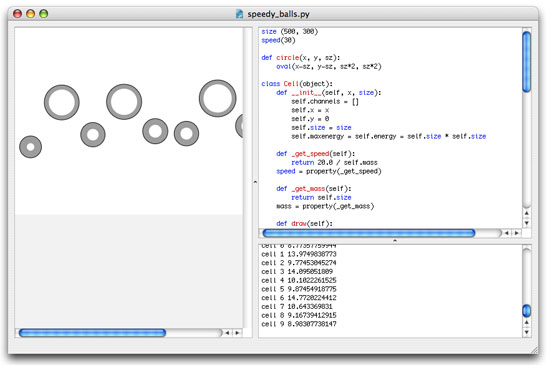Click the code editor scroll left arrow
The height and width of the screenshot is (365, 550).
click(506, 233)
